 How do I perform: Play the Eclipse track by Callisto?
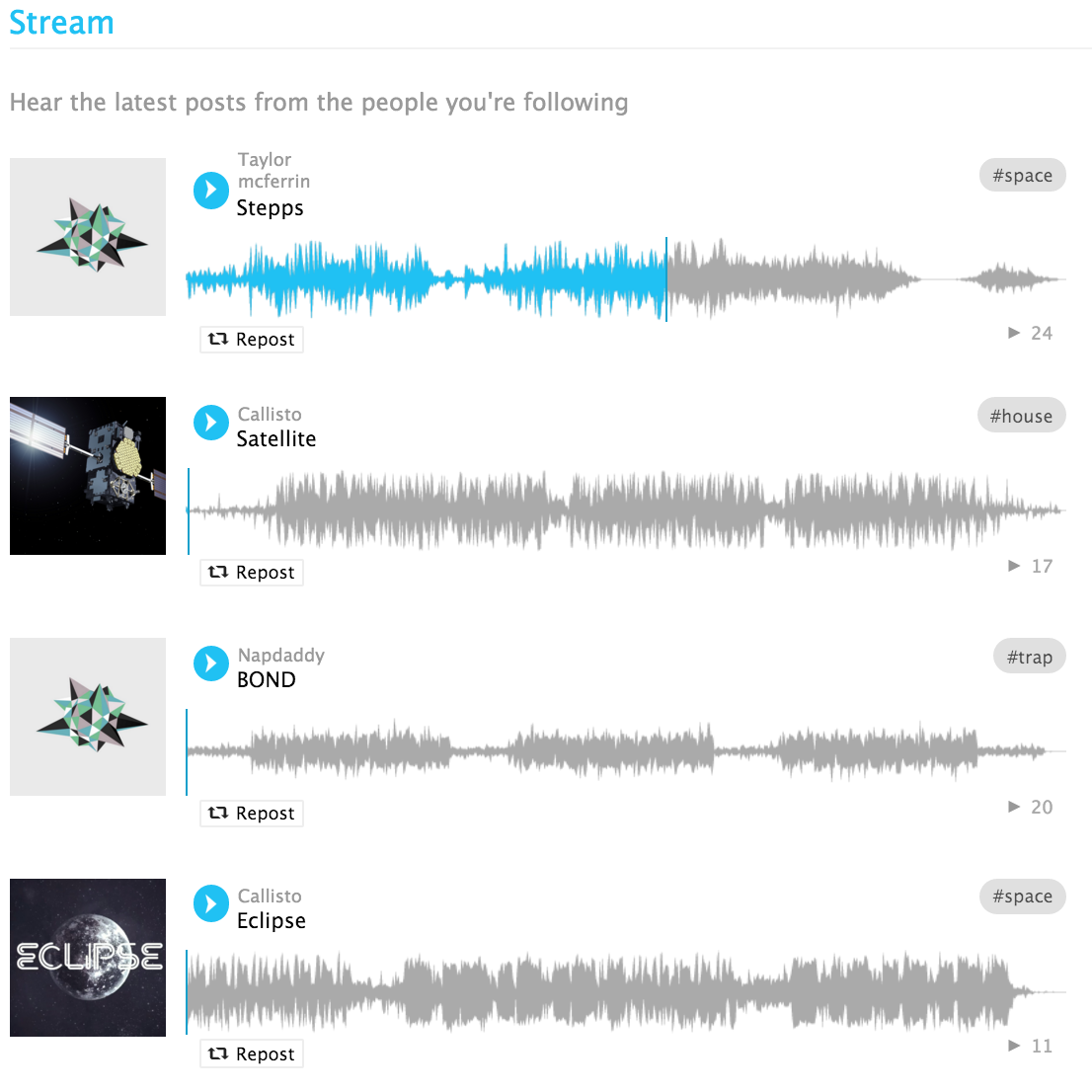click(x=210, y=903)
